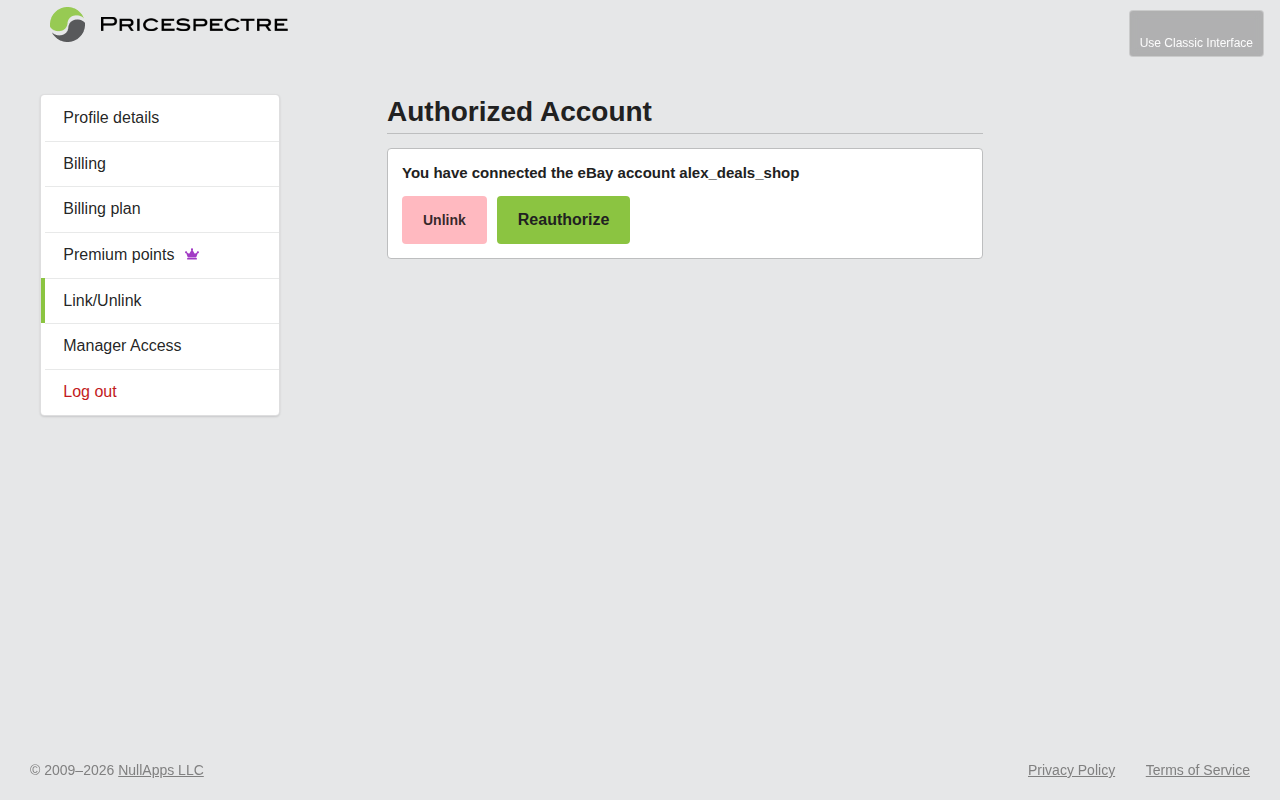The image size is (1280, 800).
Task: Switch to the Classic Interface
Action: [1196, 33]
